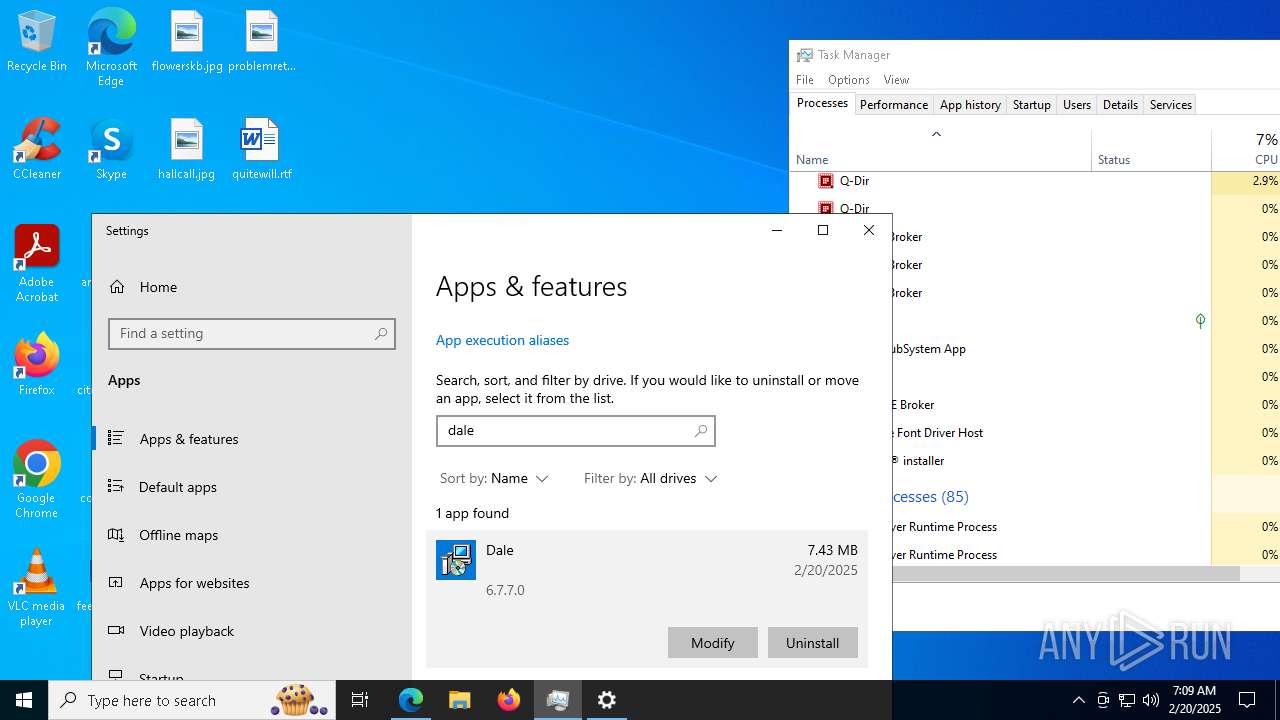Click magnifier icon in app search box
This screenshot has height=720, width=1280.
[x=701, y=431]
